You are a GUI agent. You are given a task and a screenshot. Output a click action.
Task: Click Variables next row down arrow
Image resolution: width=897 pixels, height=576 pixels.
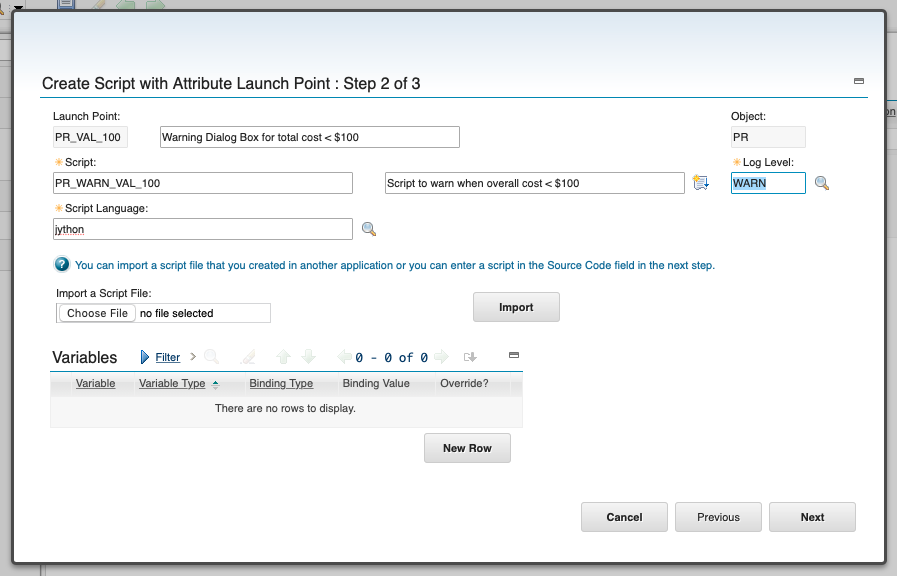click(308, 357)
